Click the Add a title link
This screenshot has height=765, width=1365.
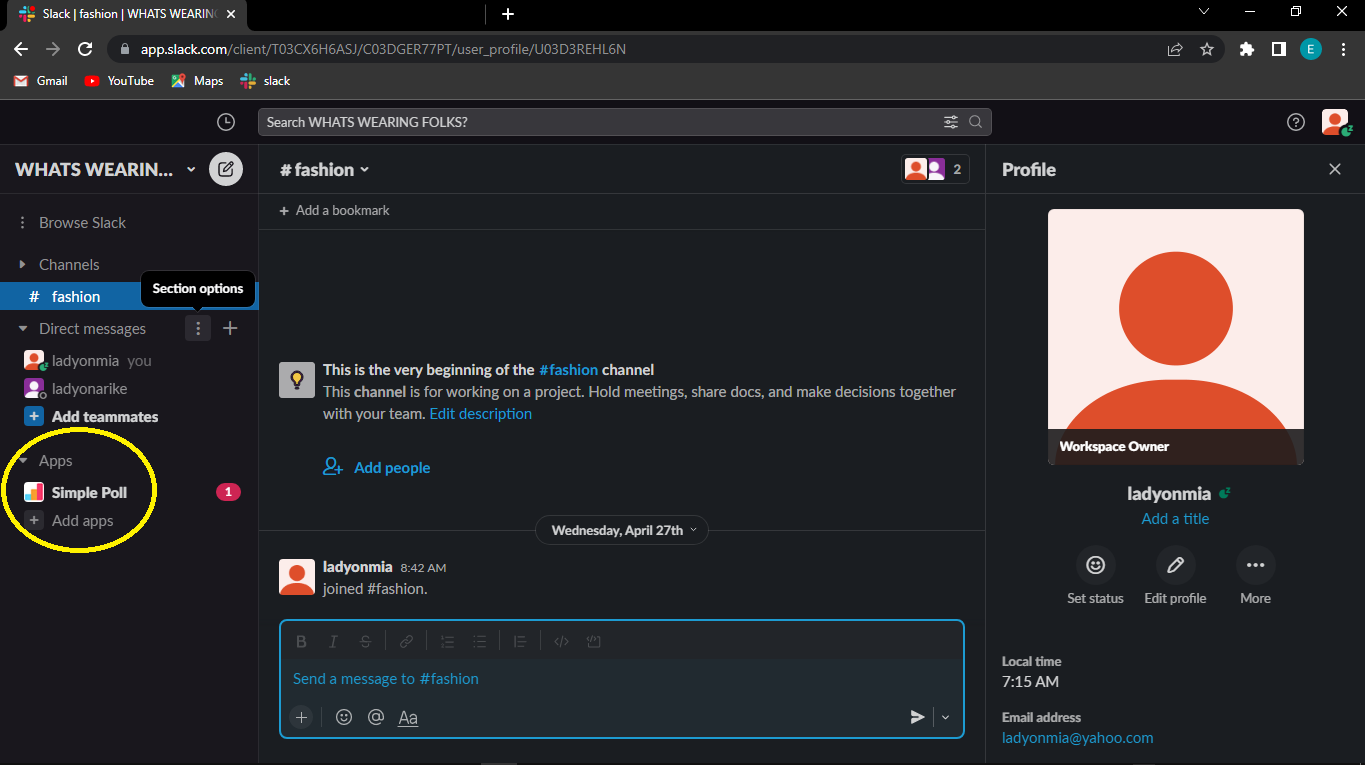pos(1175,518)
